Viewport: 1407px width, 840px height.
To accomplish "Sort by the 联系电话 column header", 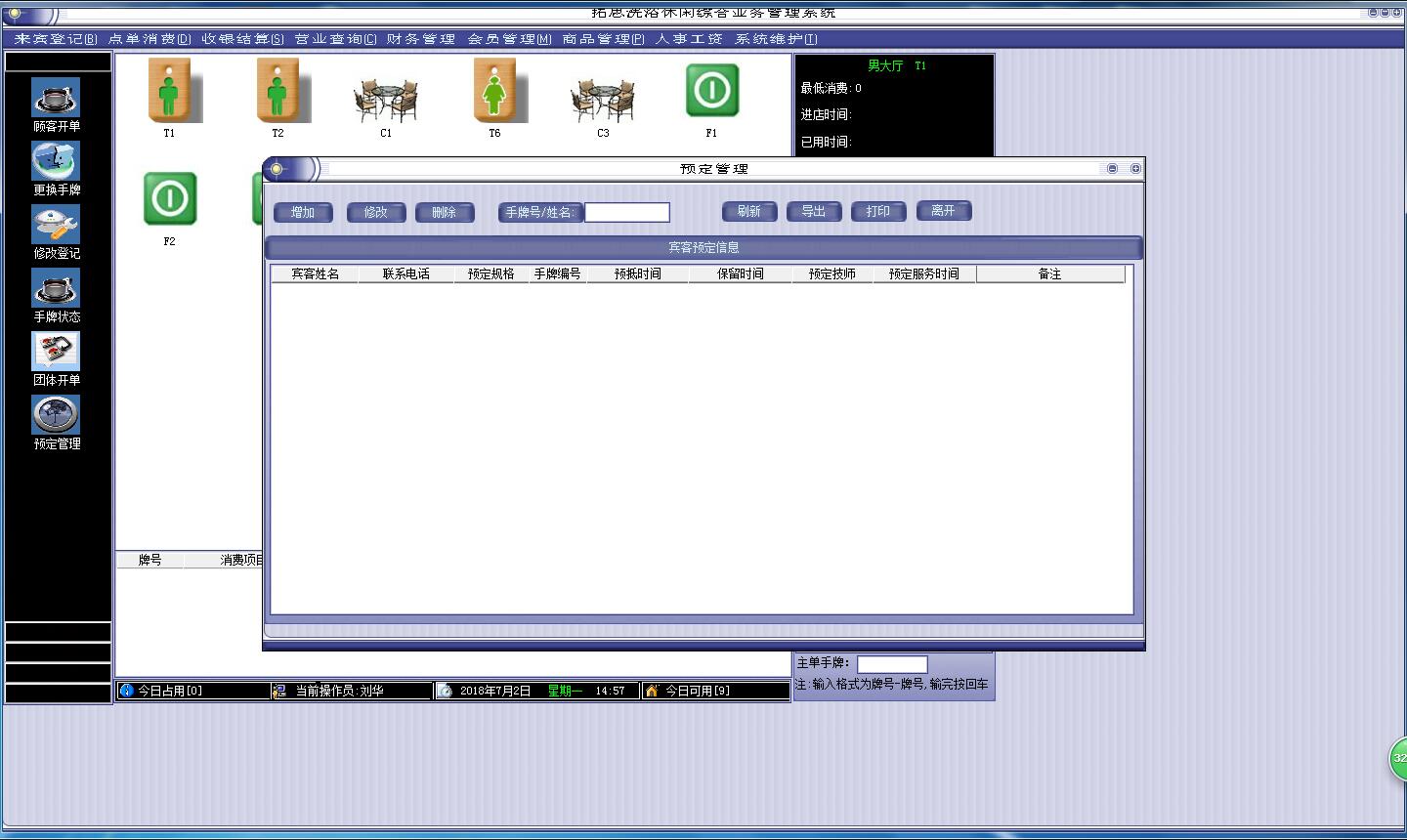I will 406,274.
